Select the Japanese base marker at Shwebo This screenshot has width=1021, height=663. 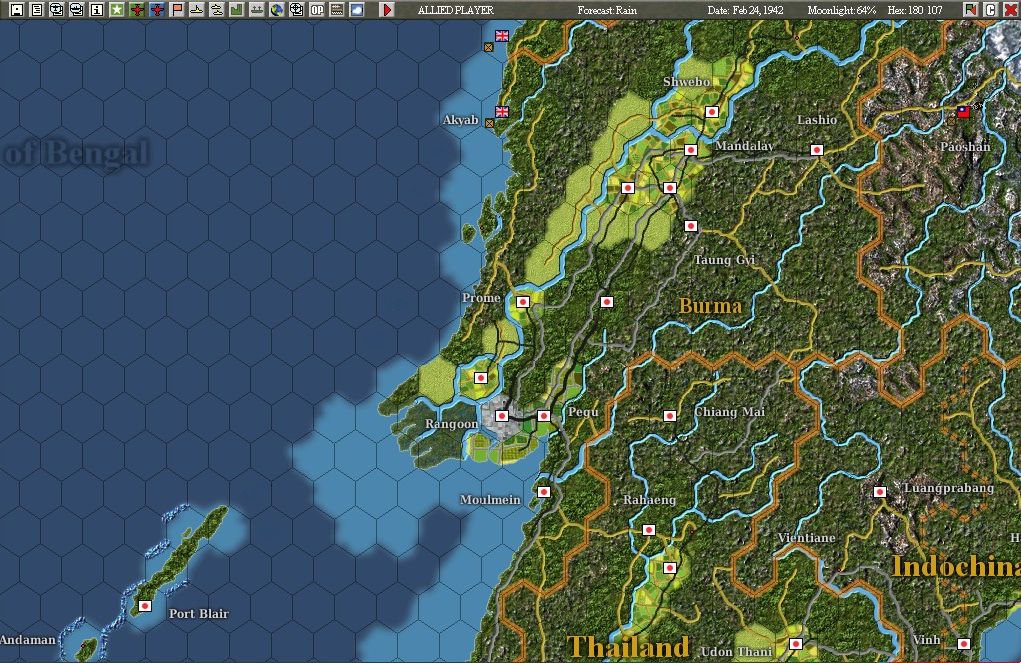712,112
